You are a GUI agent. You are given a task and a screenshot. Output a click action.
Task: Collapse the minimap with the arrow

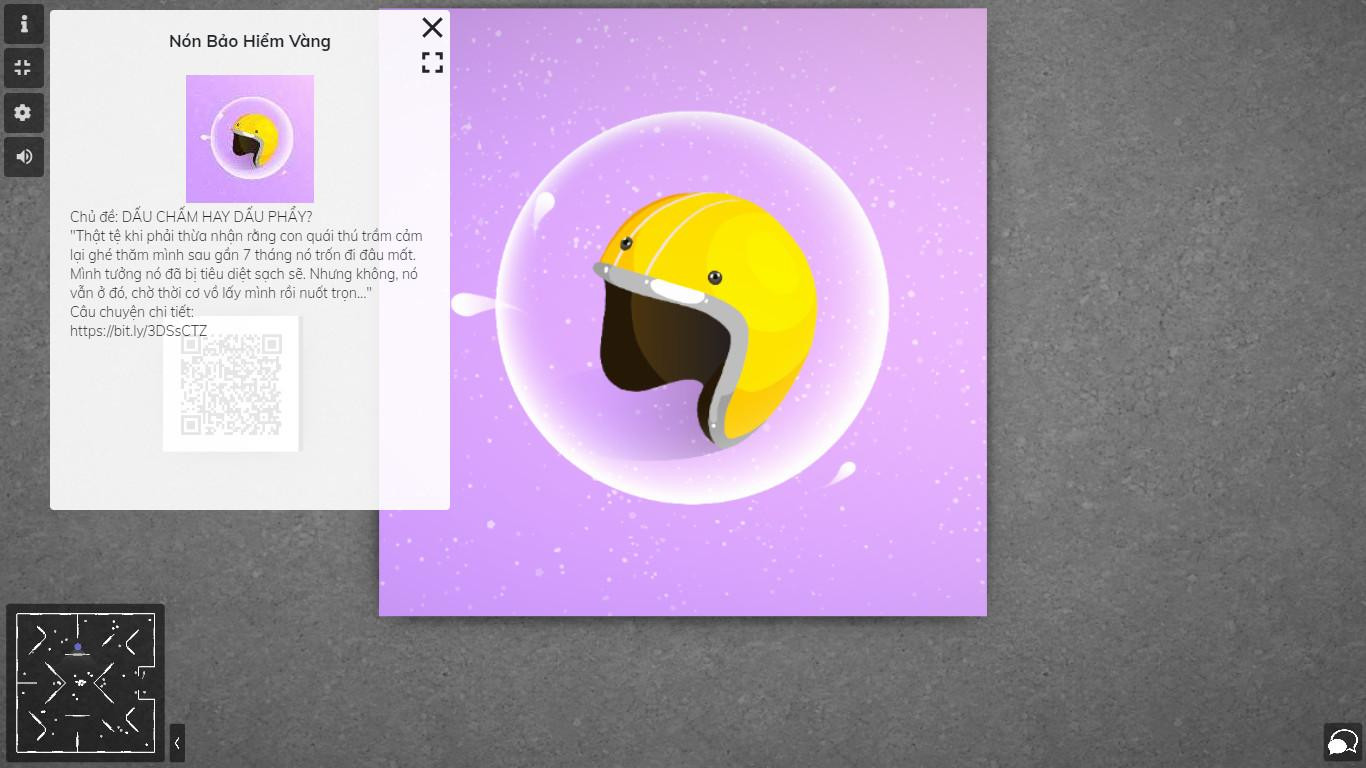[177, 743]
